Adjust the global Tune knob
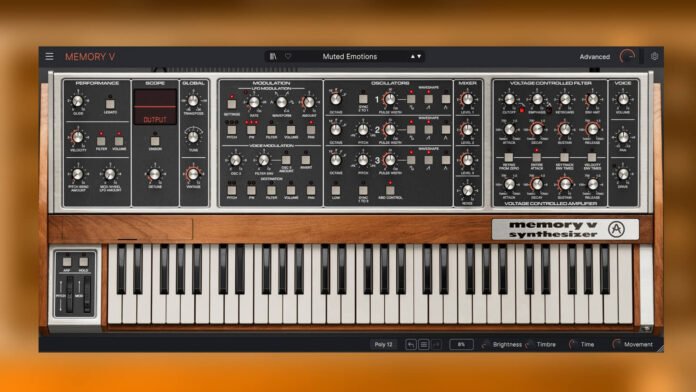Image resolution: width=696 pixels, height=392 pixels. 193,138
